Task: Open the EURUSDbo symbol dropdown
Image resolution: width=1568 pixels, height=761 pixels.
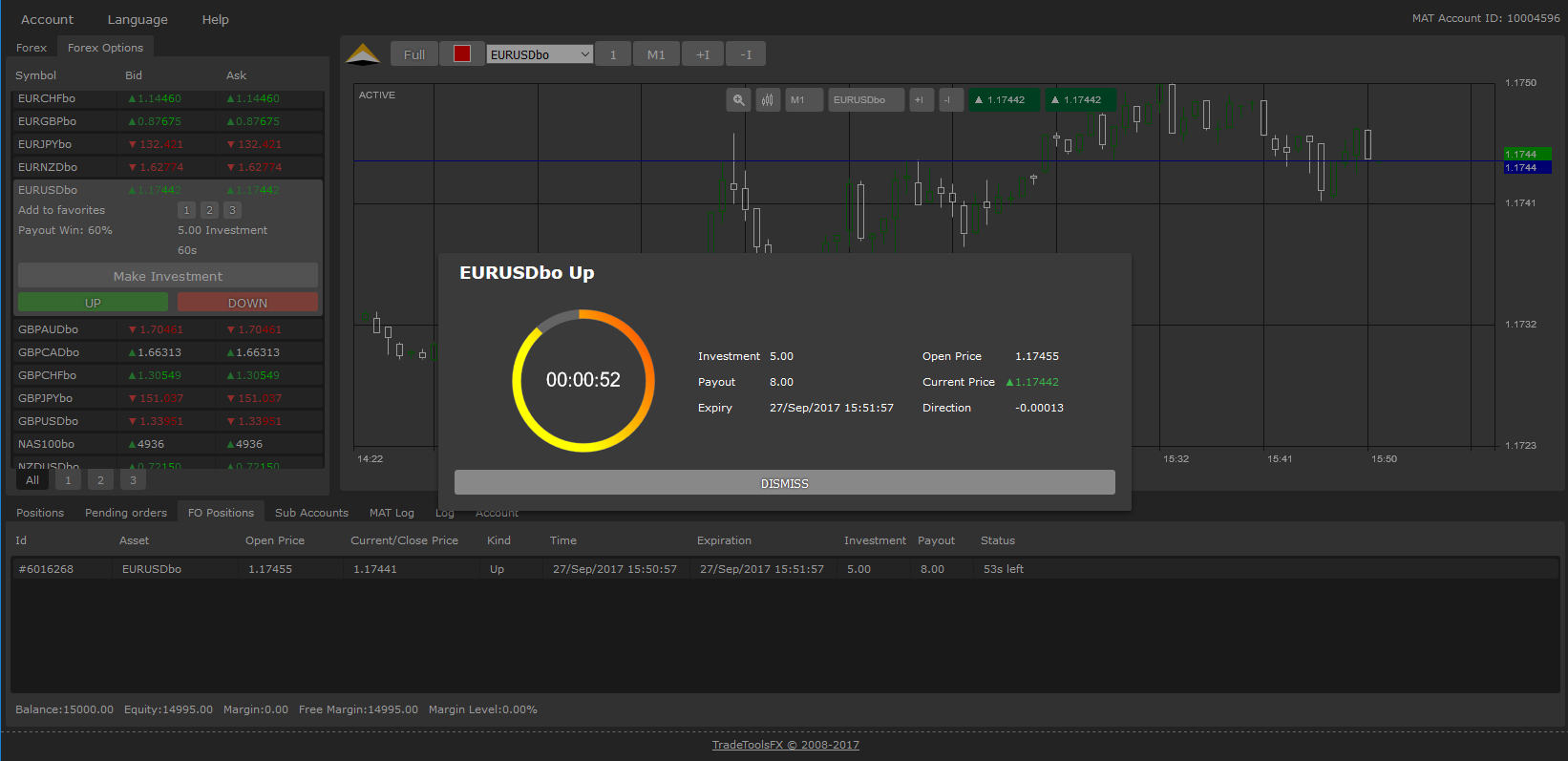Action: [540, 54]
